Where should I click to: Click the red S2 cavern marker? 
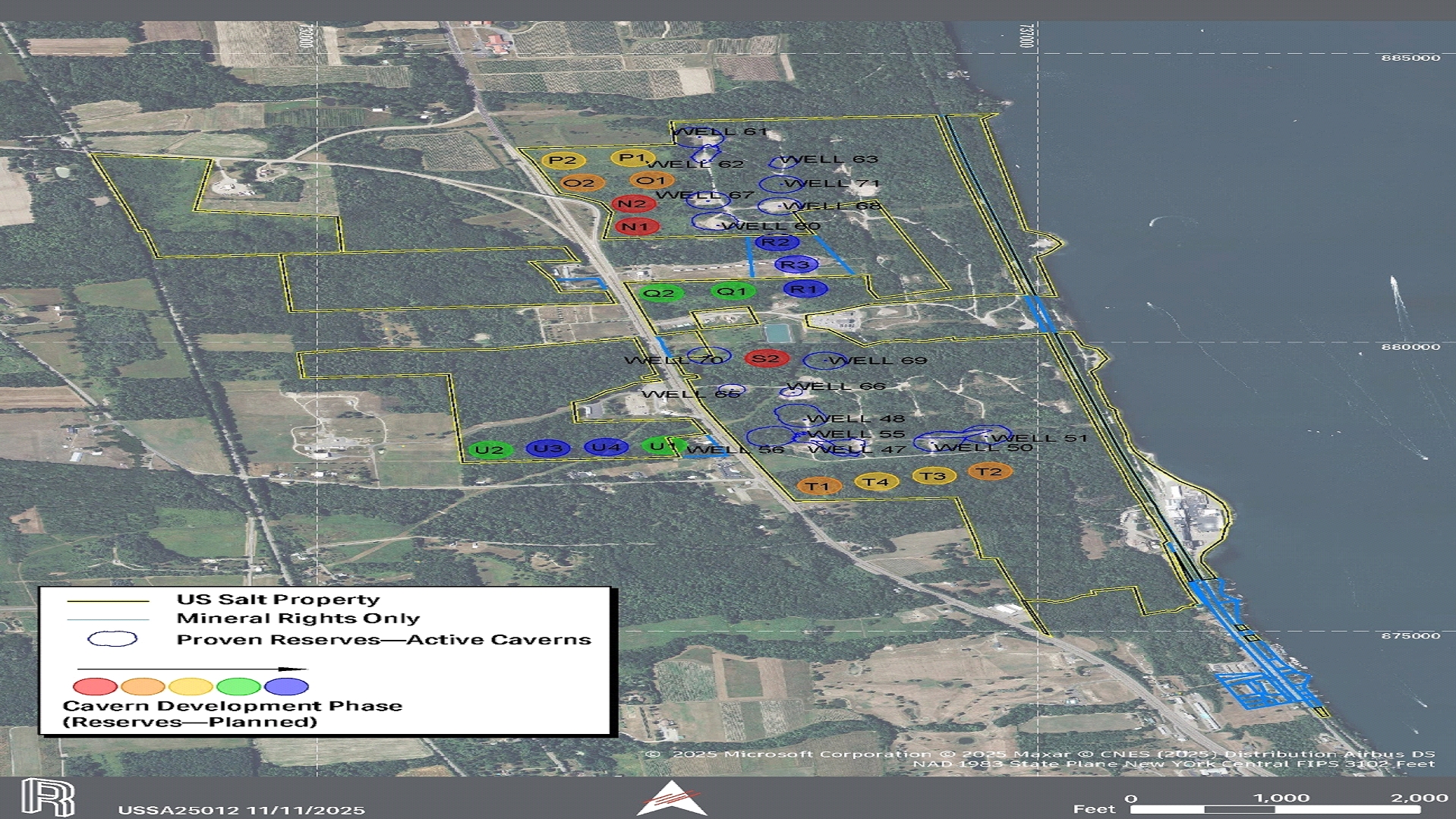(766, 359)
